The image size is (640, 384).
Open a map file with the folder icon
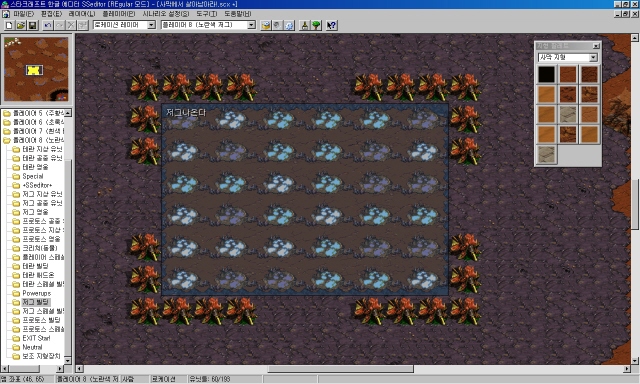pos(21,25)
